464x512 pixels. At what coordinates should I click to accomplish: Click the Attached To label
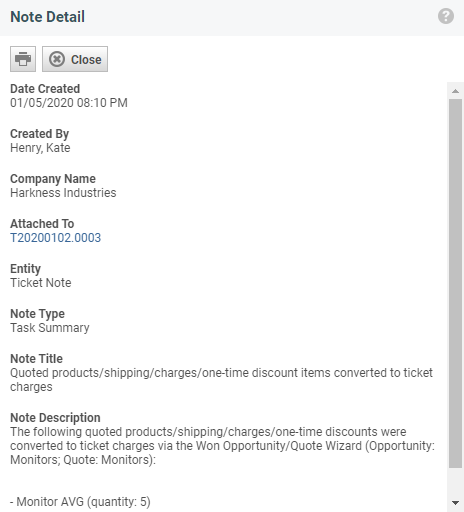42,223
